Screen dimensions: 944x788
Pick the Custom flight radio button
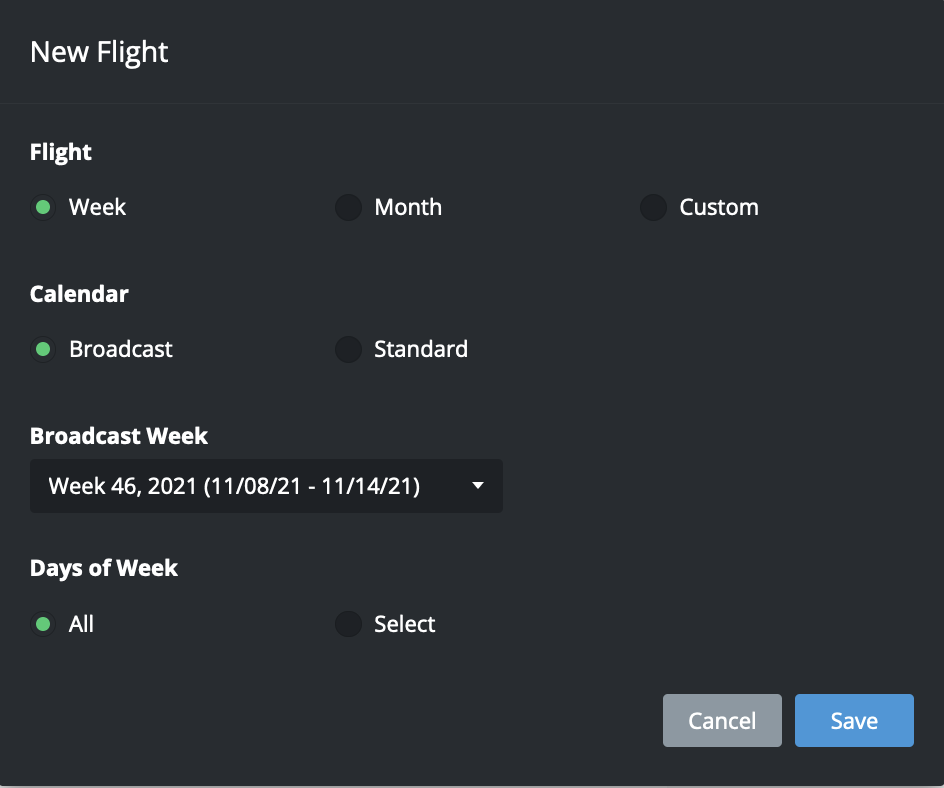point(653,208)
